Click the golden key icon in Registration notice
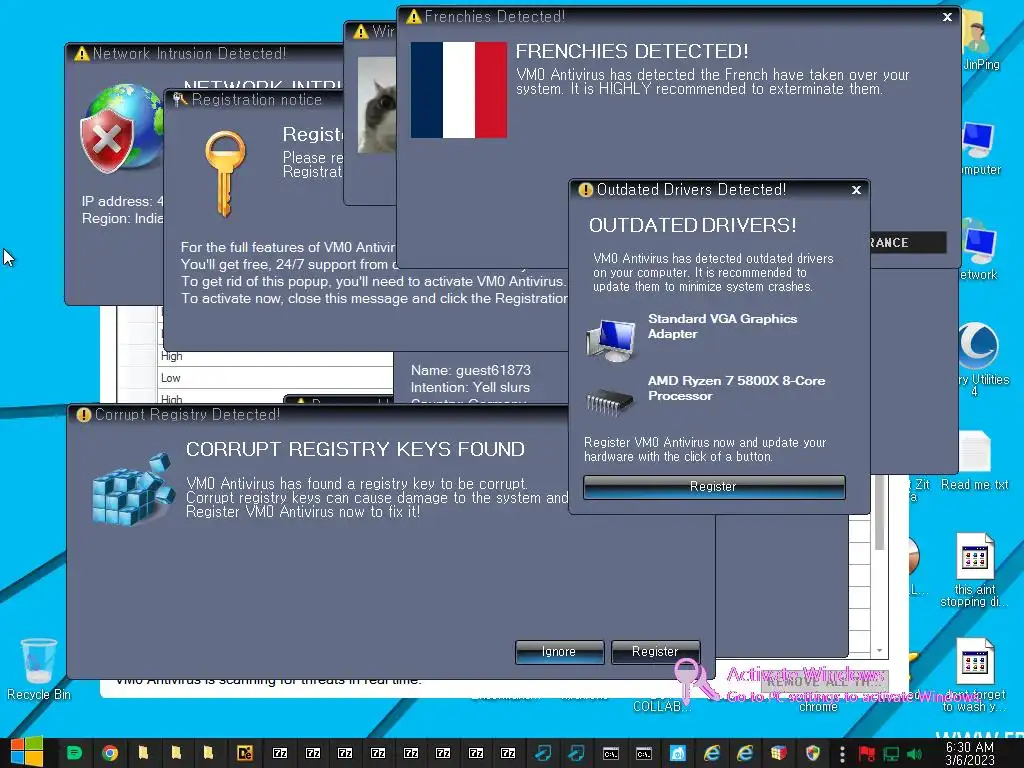Viewport: 1024px width, 768px height. (x=225, y=173)
